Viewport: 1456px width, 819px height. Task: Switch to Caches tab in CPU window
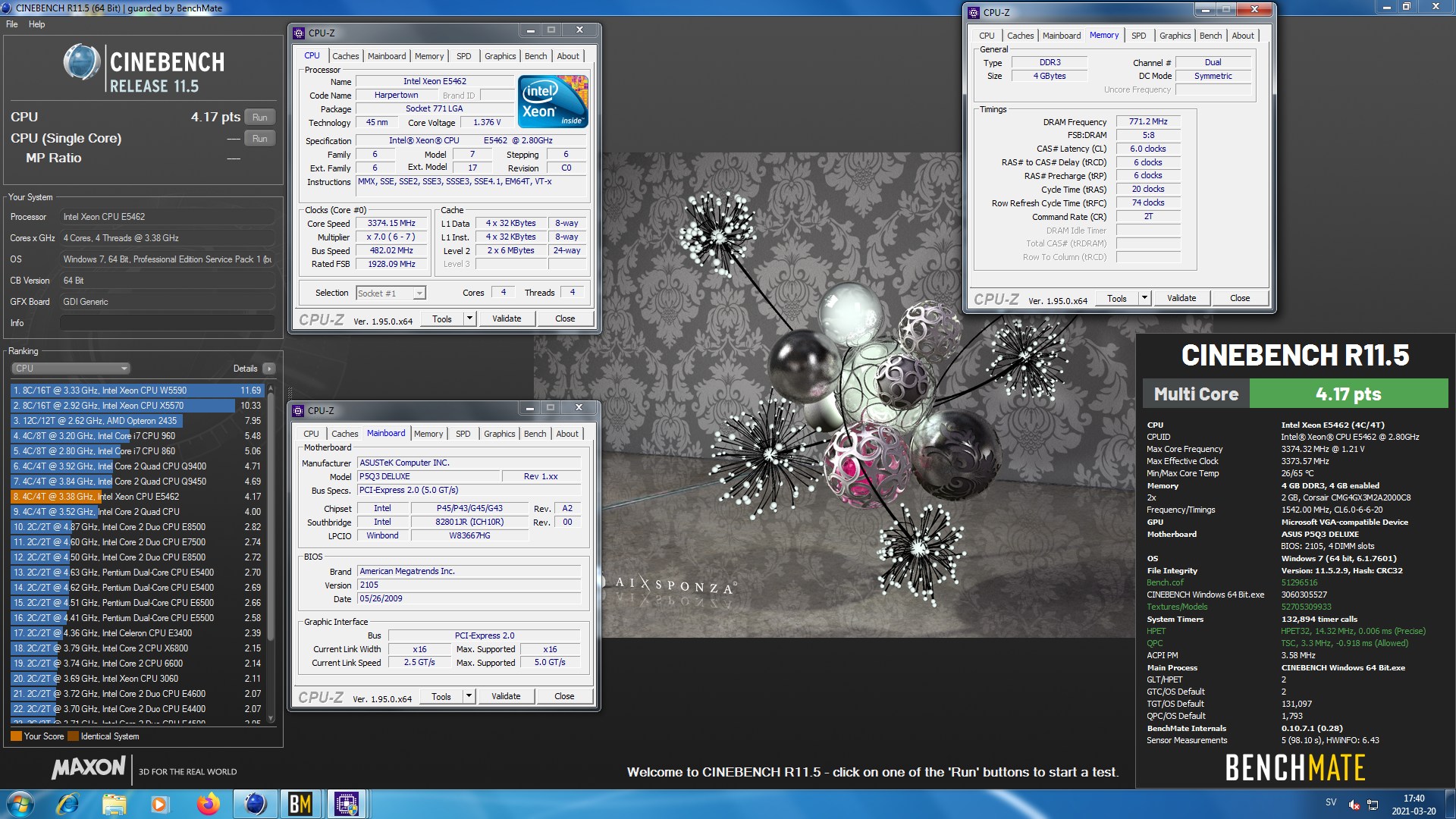pyautogui.click(x=346, y=56)
